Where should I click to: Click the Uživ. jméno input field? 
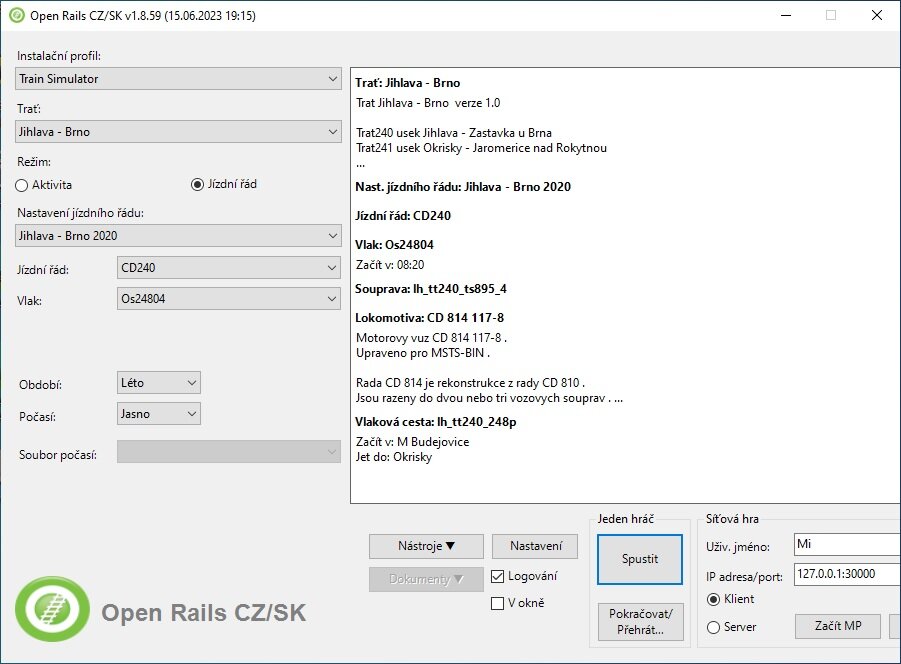point(845,545)
